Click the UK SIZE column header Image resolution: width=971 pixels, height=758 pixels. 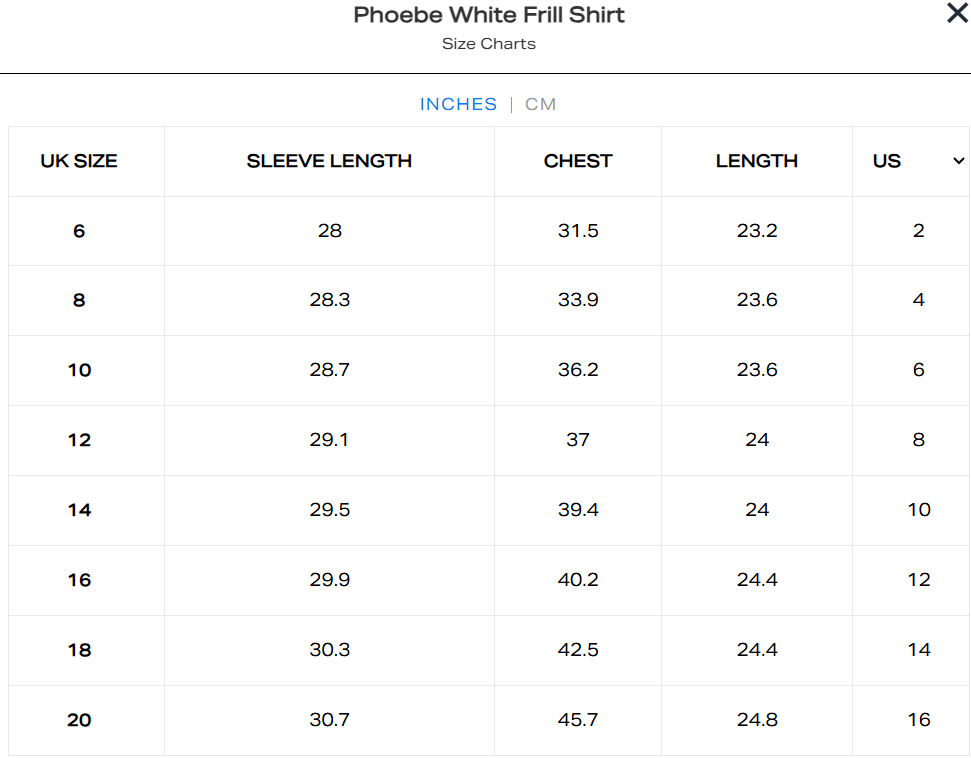coord(79,161)
